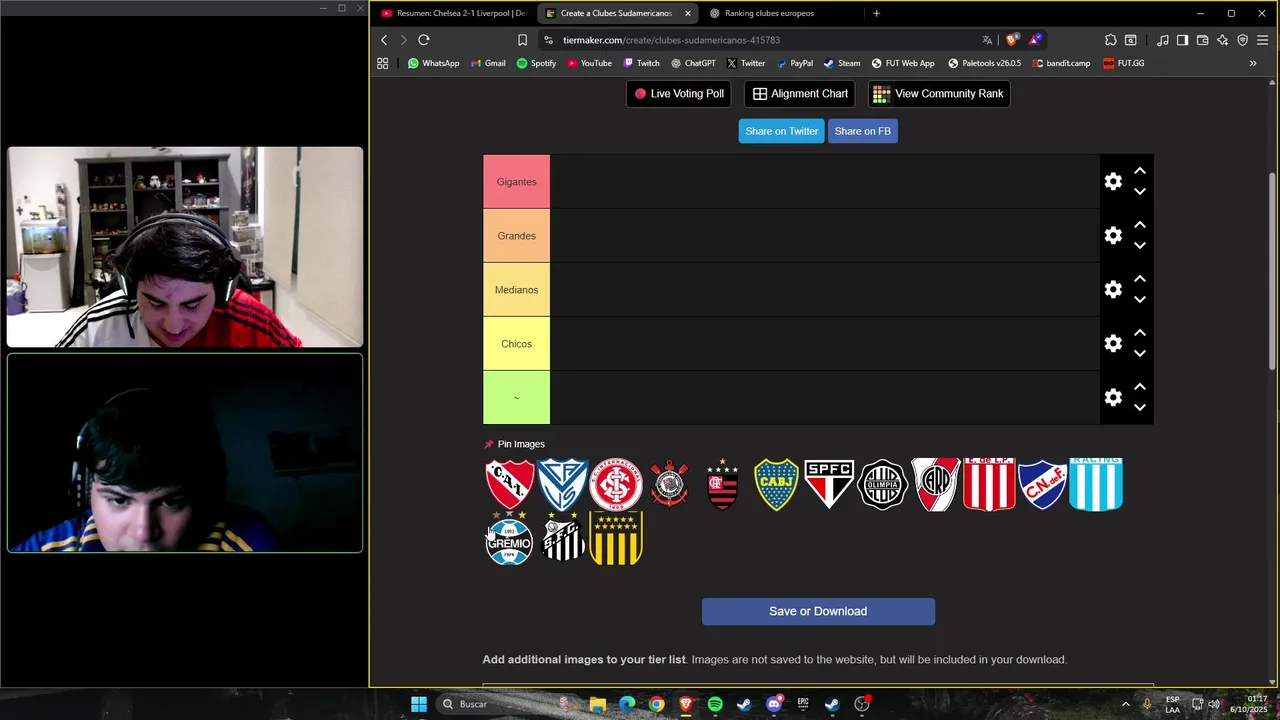Click the Grandes tier label
Viewport: 1280px width, 720px height.
(x=516, y=236)
